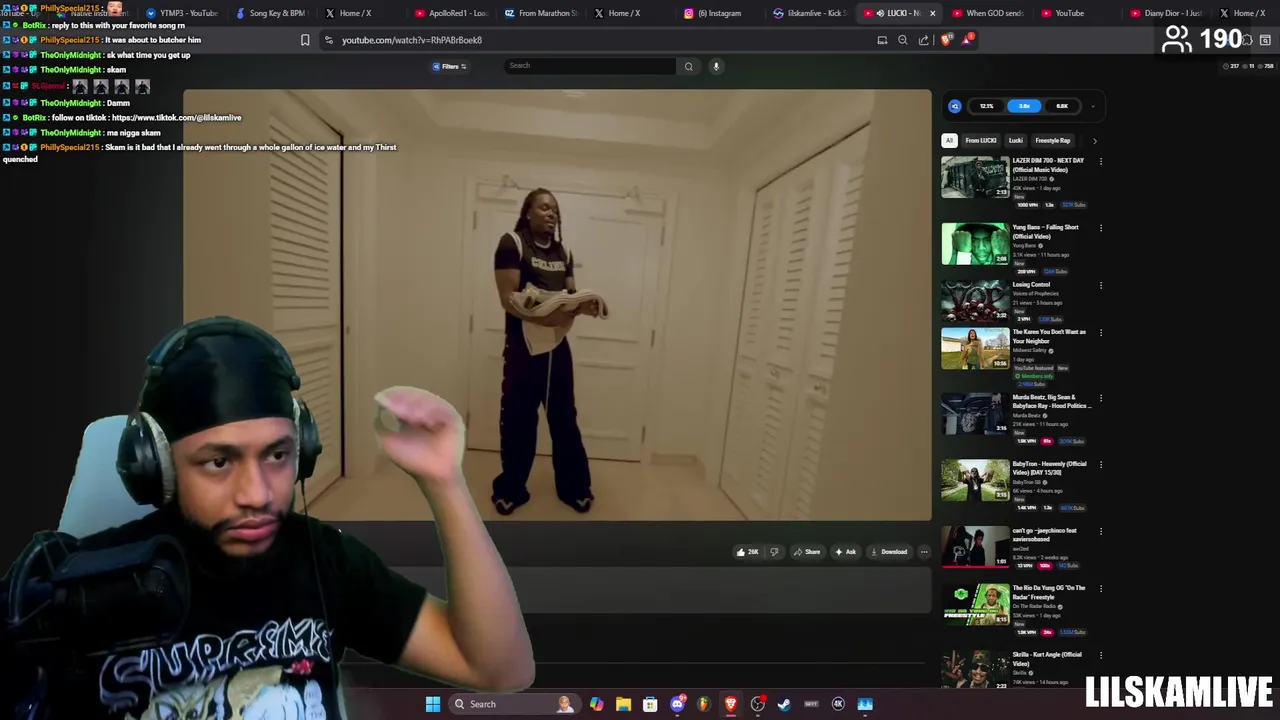Click the picture-in-picture icon in address bar

coord(882,40)
